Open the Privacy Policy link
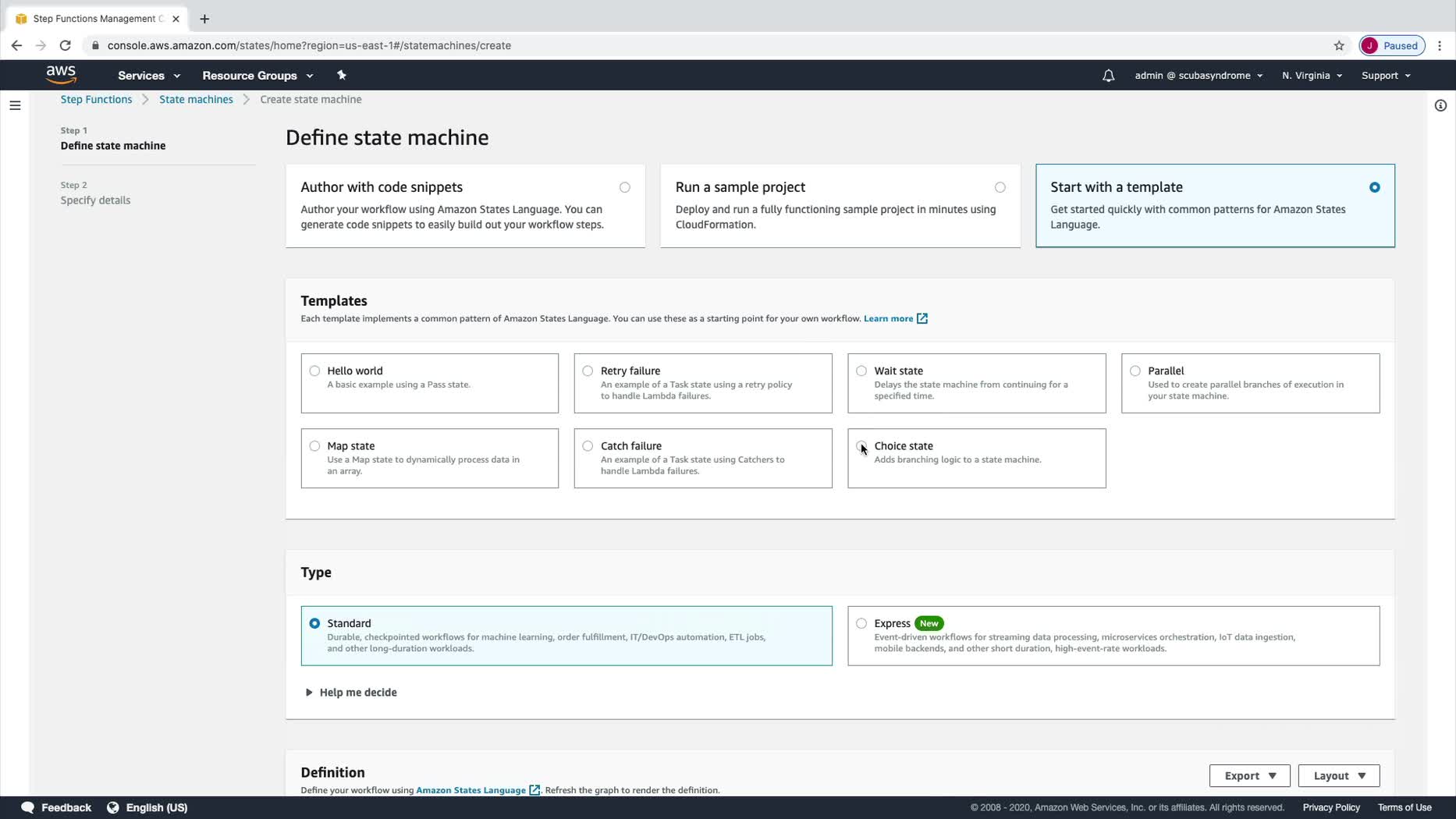This screenshot has height=819, width=1456. [1331, 807]
